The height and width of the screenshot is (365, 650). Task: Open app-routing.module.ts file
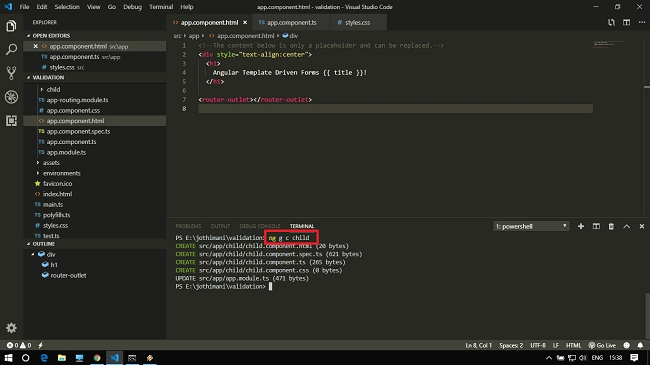tap(77, 100)
